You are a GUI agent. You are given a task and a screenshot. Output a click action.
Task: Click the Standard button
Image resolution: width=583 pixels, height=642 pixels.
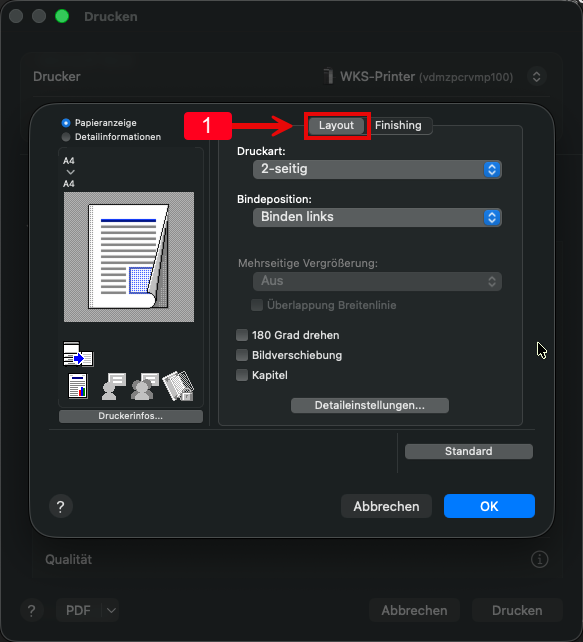point(469,451)
